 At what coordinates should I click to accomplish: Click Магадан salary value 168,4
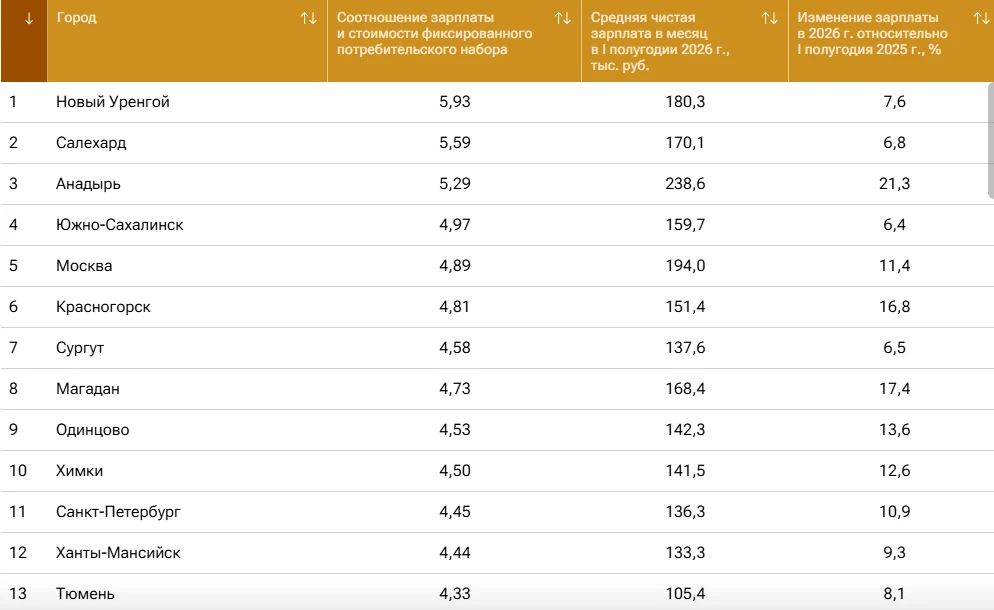pos(685,389)
